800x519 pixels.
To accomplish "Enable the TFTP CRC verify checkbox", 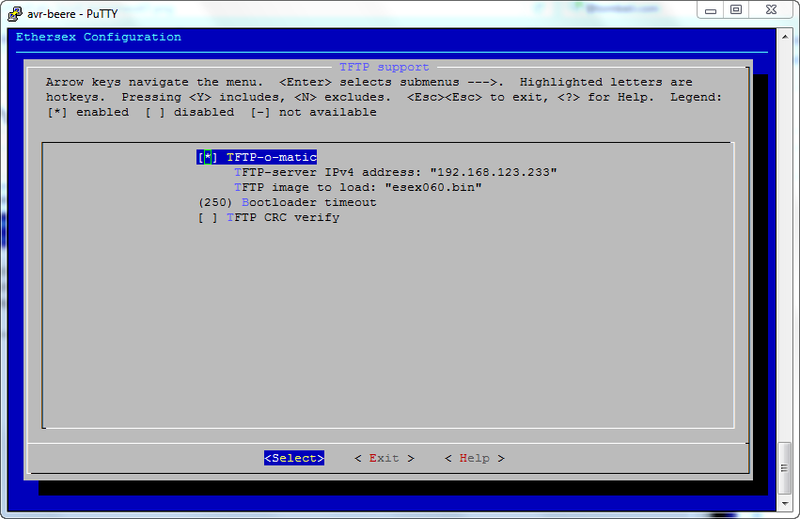I will 207,217.
